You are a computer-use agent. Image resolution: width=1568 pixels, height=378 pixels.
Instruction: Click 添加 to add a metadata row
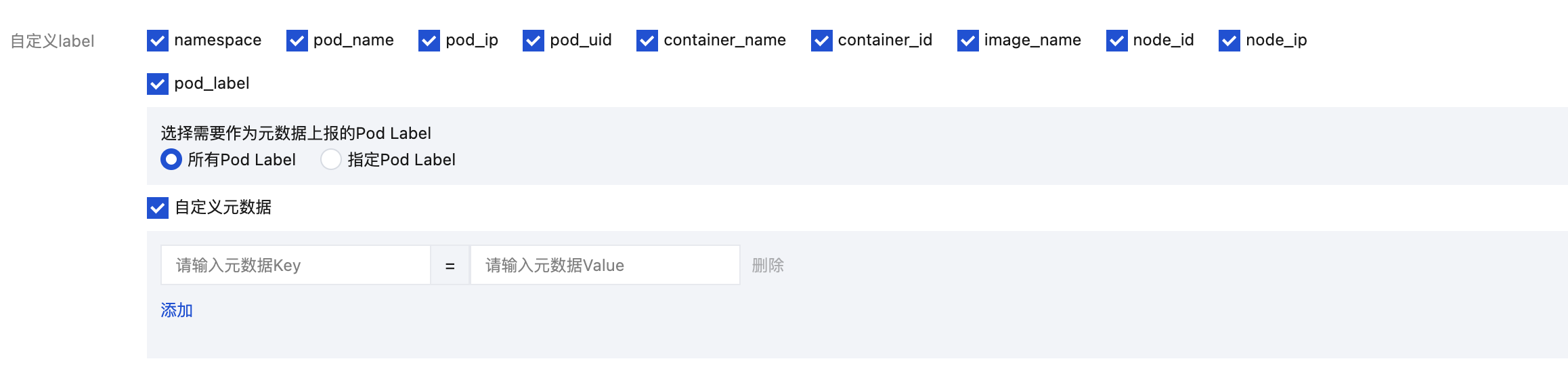click(x=177, y=310)
